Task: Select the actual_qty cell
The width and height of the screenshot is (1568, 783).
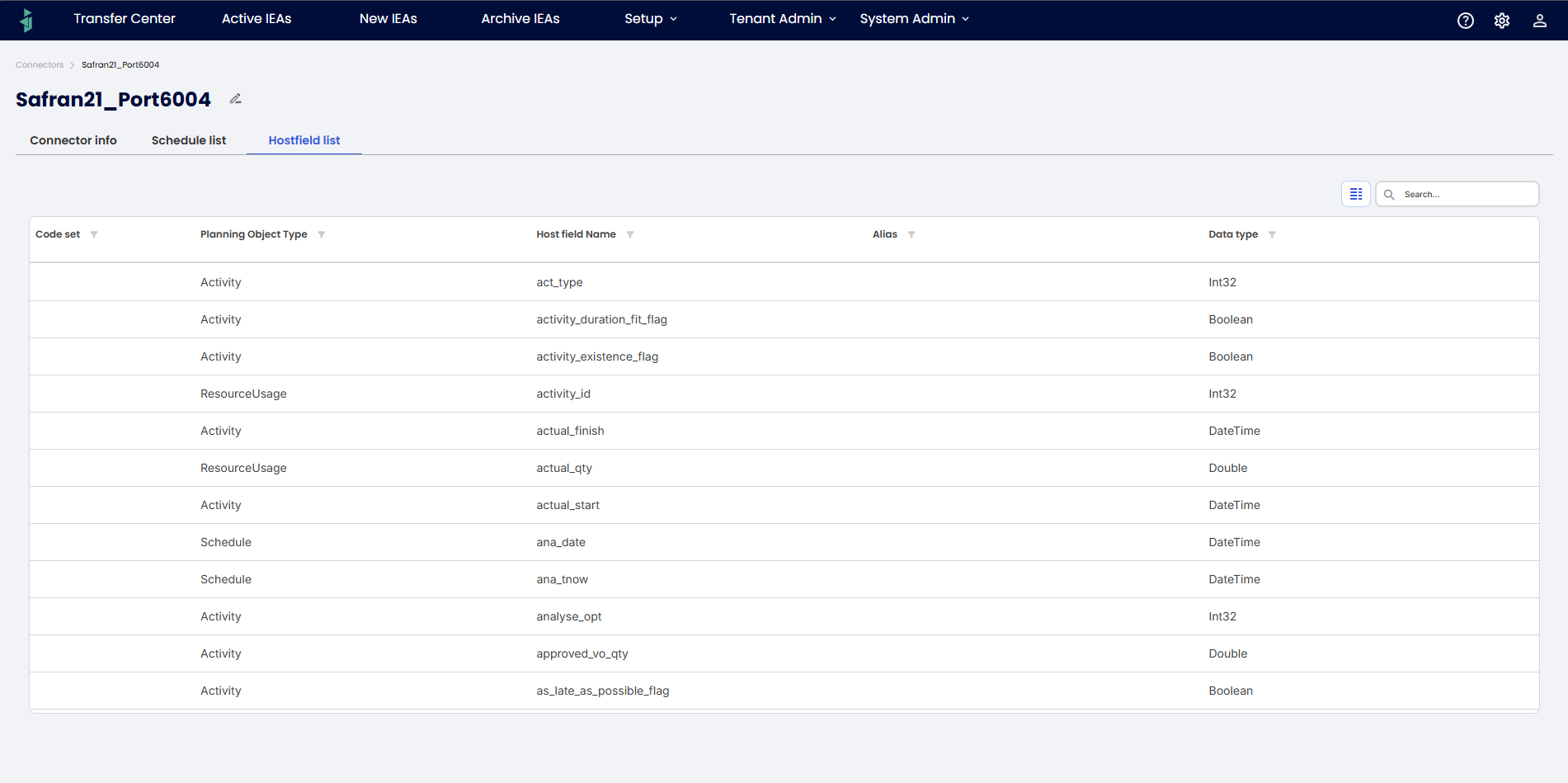Action: click(x=564, y=468)
